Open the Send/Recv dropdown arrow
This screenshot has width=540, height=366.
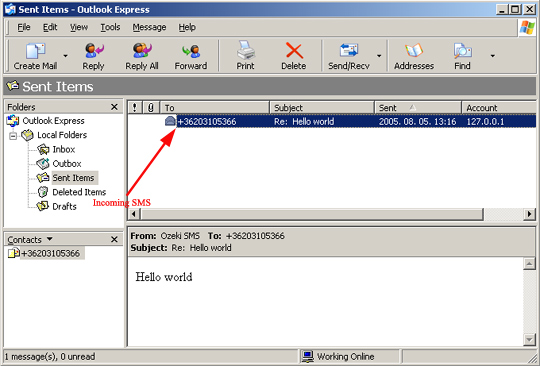(x=379, y=56)
